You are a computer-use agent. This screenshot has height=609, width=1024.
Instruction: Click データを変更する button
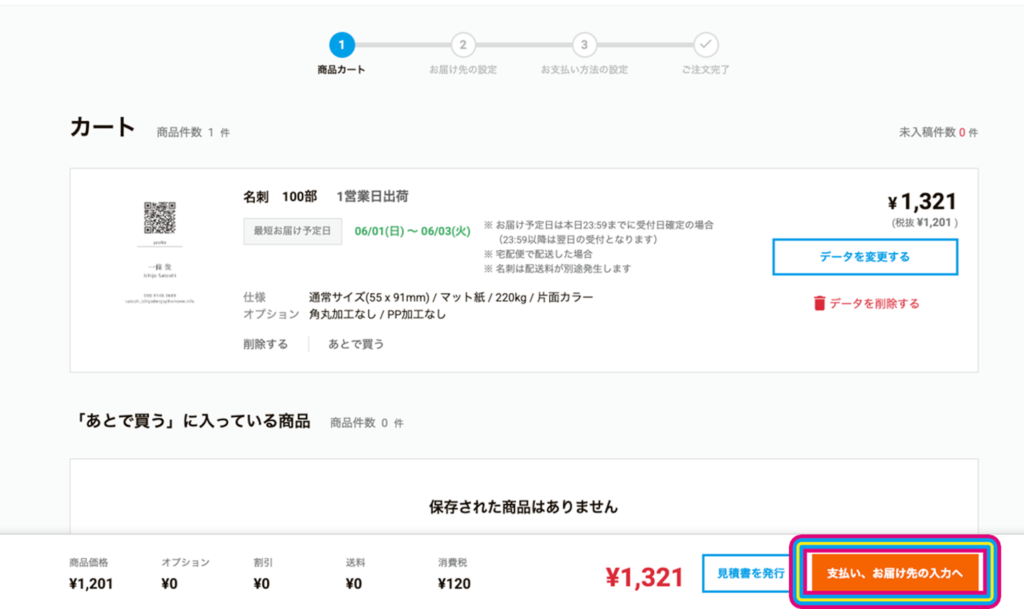coord(865,257)
